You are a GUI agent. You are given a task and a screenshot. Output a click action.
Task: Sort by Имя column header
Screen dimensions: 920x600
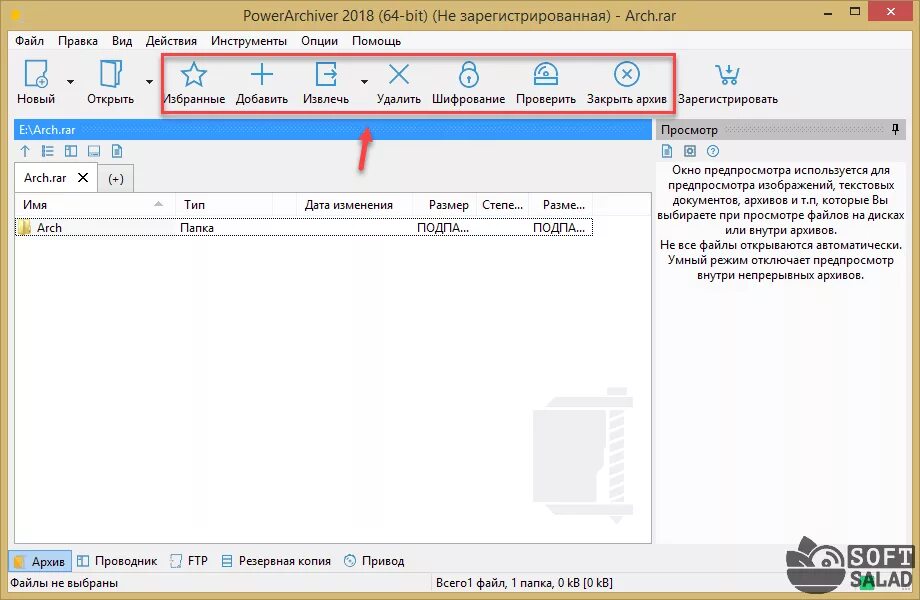95,205
